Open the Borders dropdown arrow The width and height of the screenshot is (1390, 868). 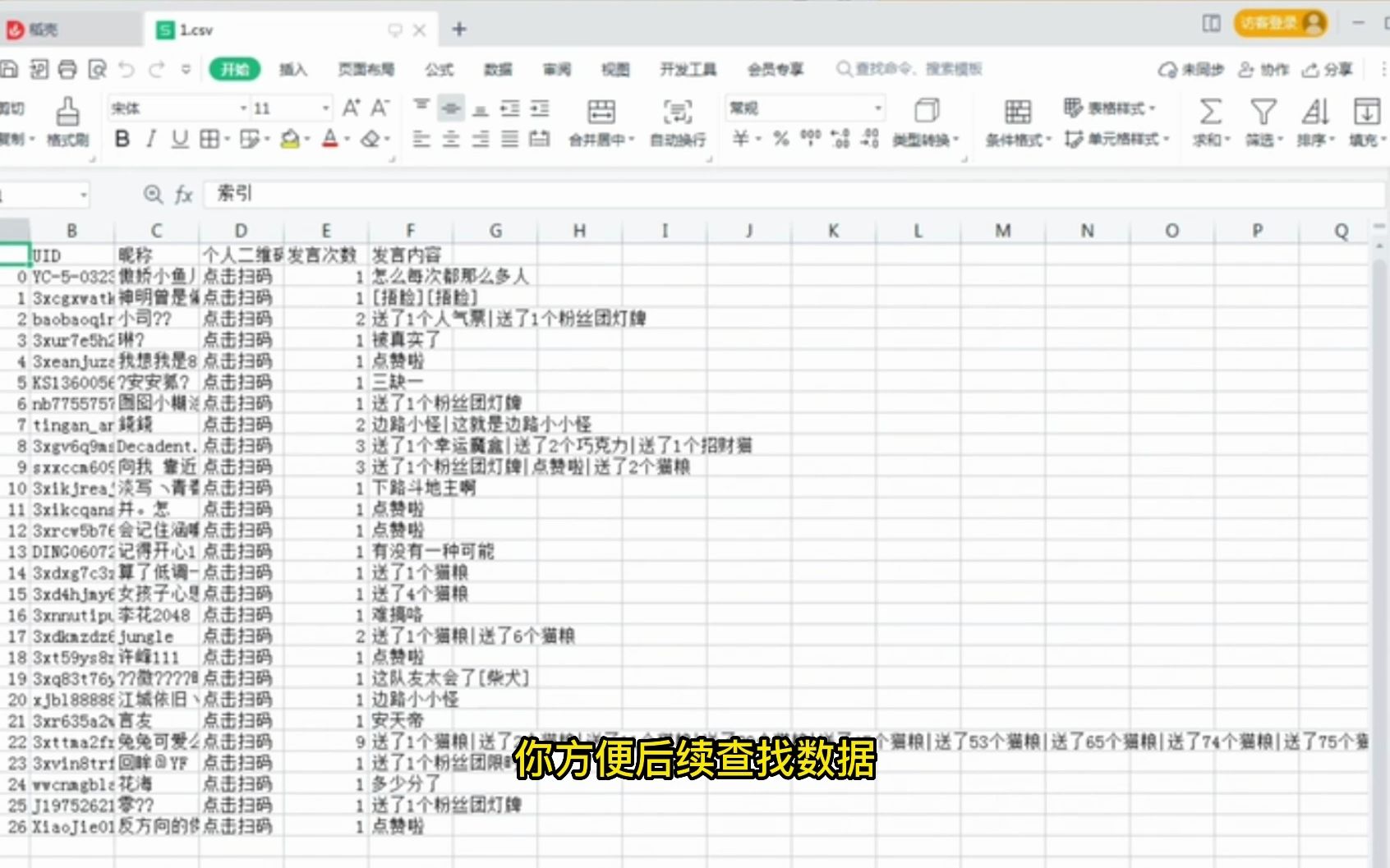pyautogui.click(x=227, y=140)
